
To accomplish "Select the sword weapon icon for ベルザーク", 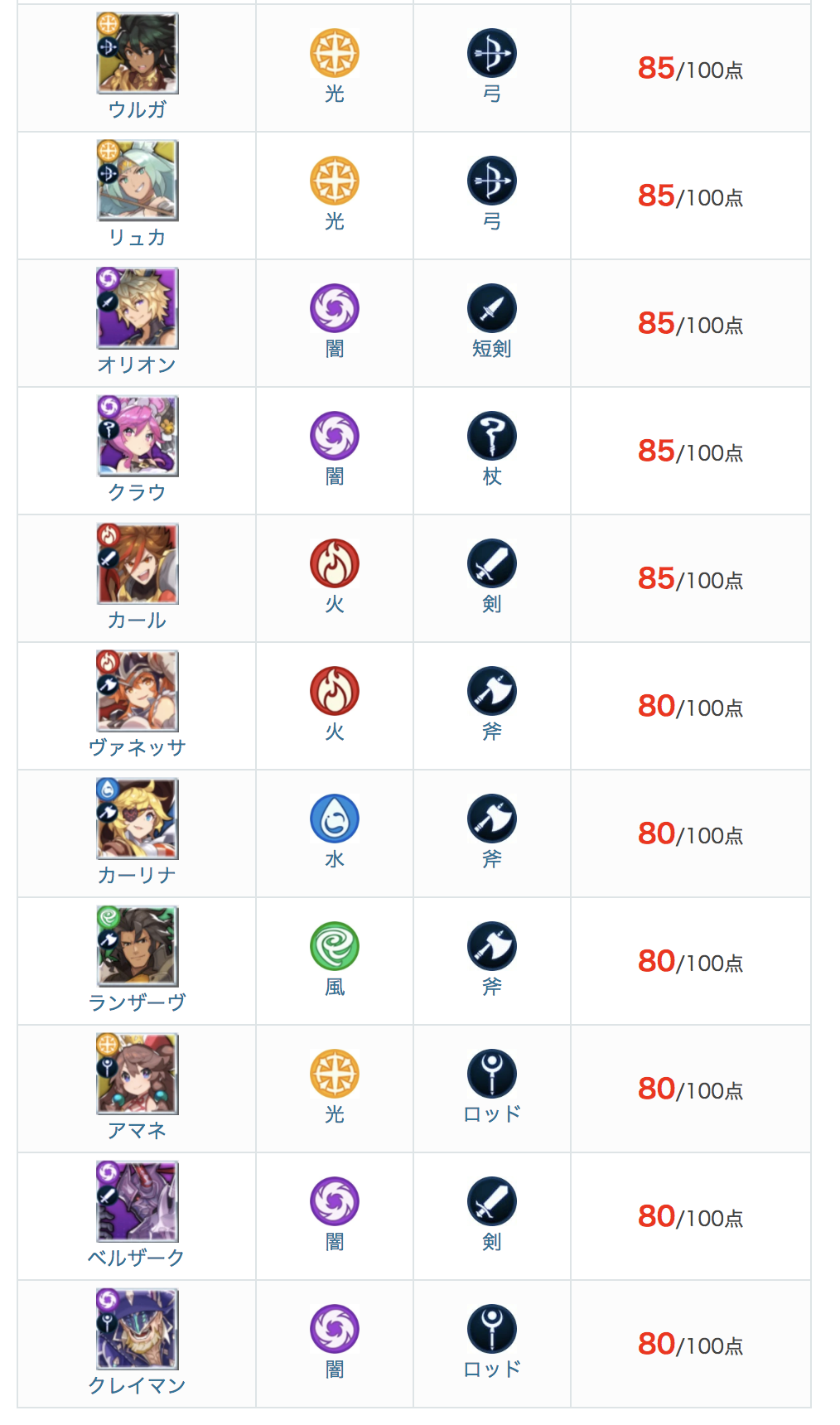I will (492, 1201).
